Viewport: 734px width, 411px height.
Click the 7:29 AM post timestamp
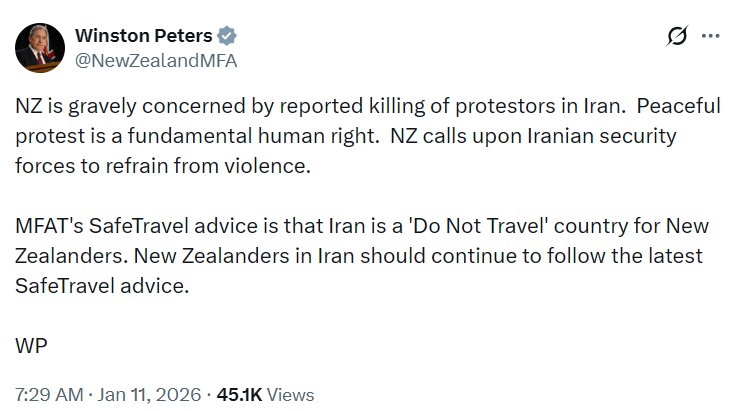point(50,394)
